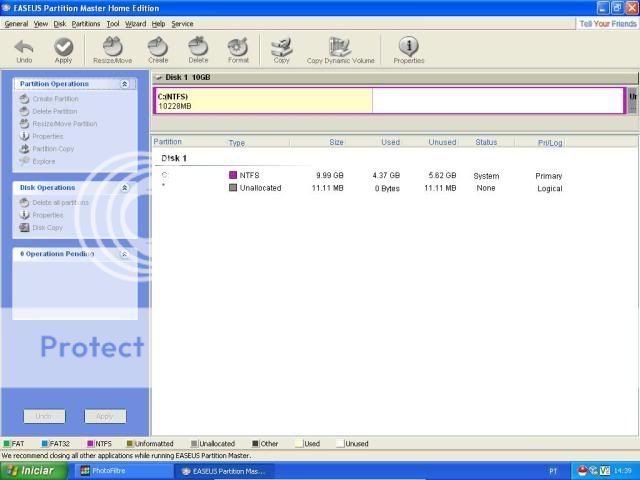Click the 14:39 clock in the system tray

point(622,471)
